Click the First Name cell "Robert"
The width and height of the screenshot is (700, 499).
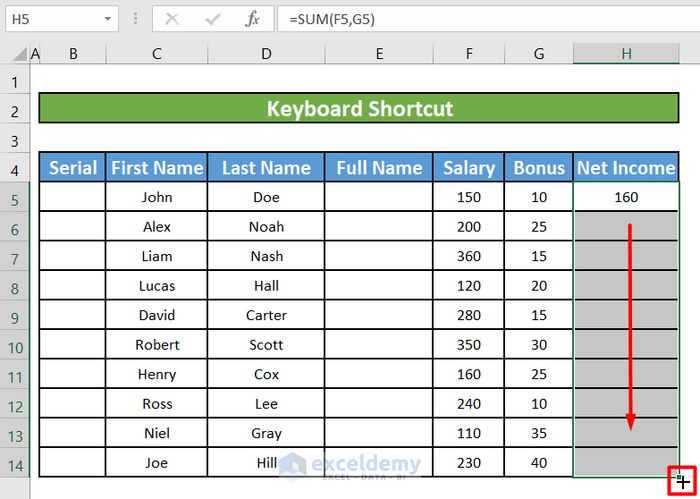(157, 345)
